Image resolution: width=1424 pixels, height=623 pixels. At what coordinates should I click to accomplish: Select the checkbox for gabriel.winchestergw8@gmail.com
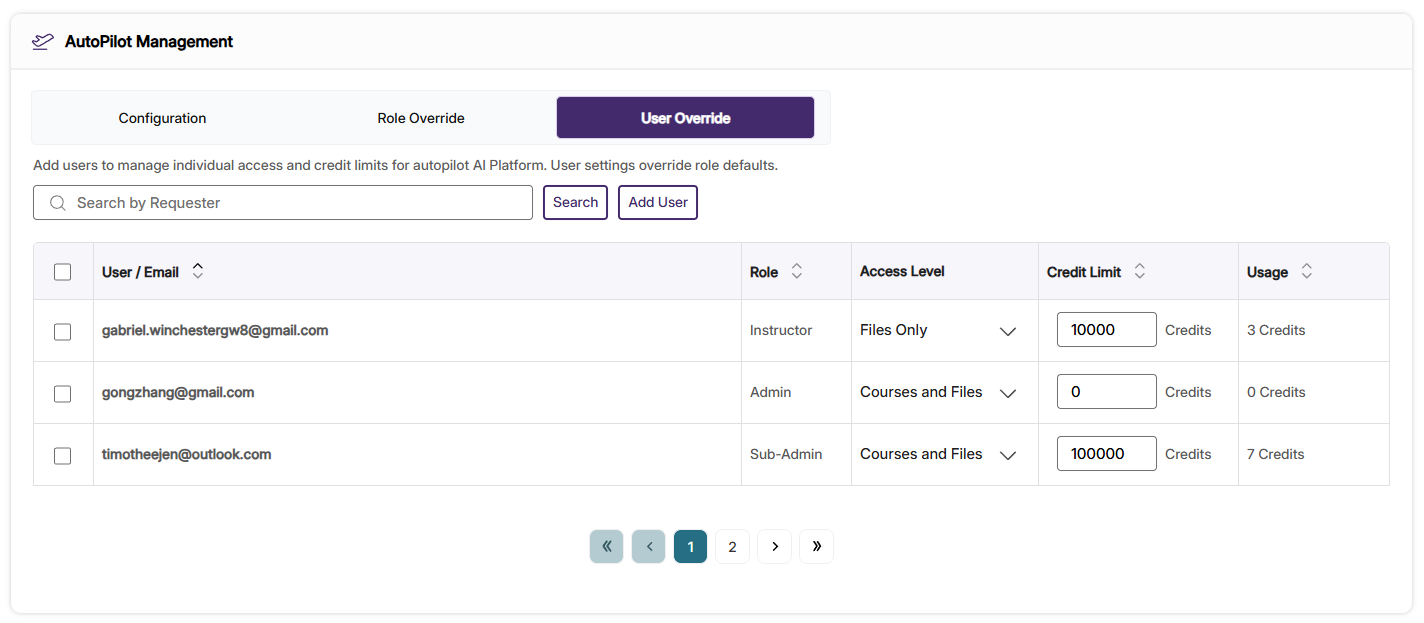pos(63,331)
